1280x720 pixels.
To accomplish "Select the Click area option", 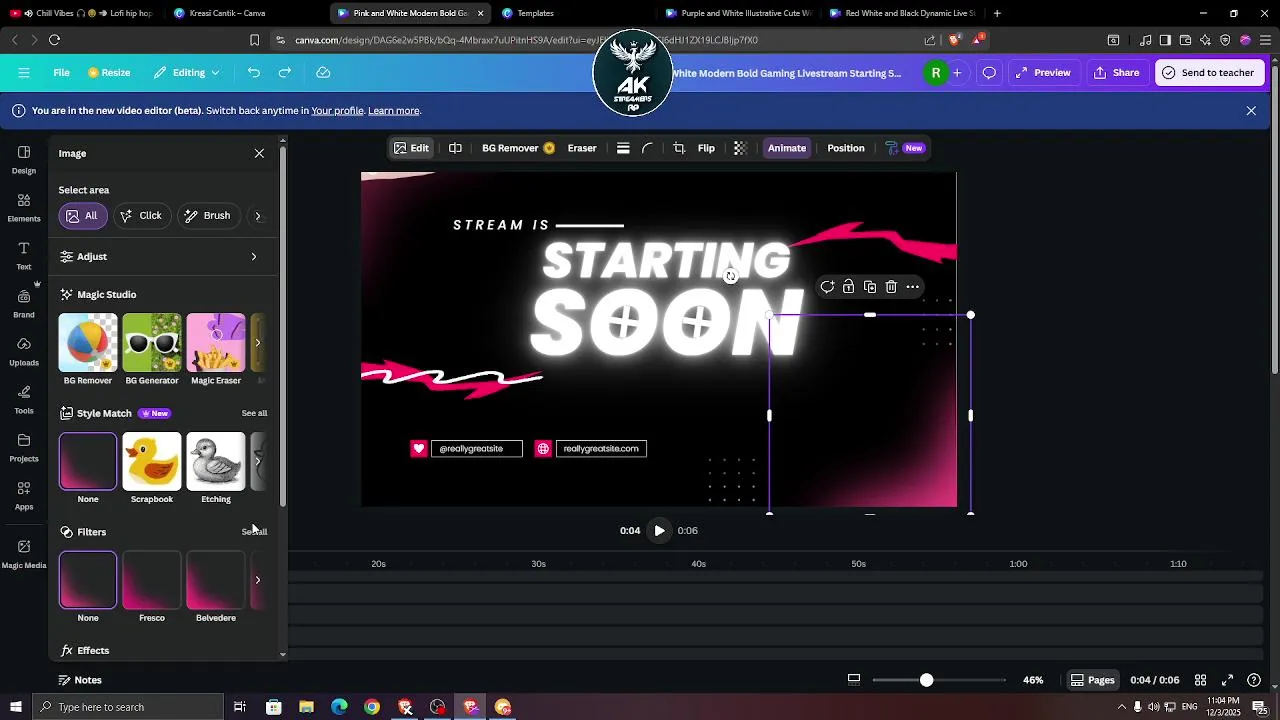I will click(140, 216).
